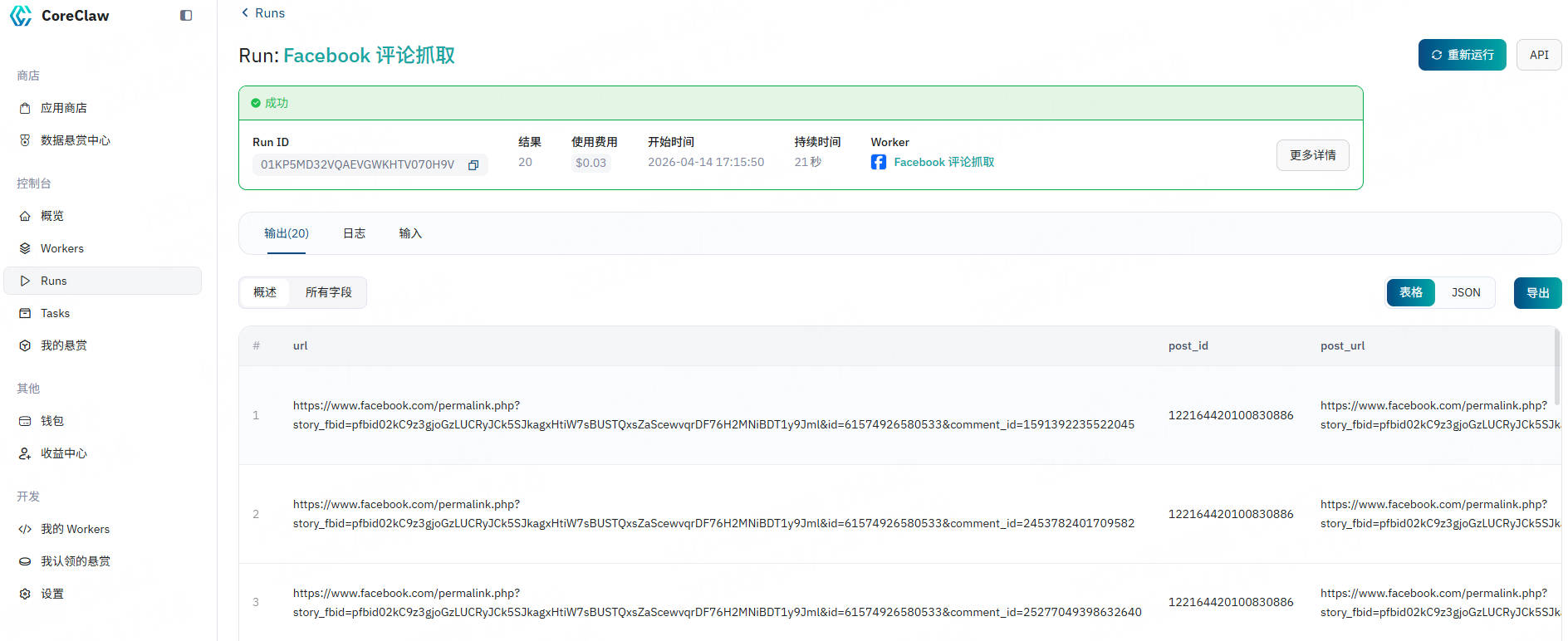This screenshot has width=1568, height=641.
Task: Switch to the 输入 tab
Action: 410,233
